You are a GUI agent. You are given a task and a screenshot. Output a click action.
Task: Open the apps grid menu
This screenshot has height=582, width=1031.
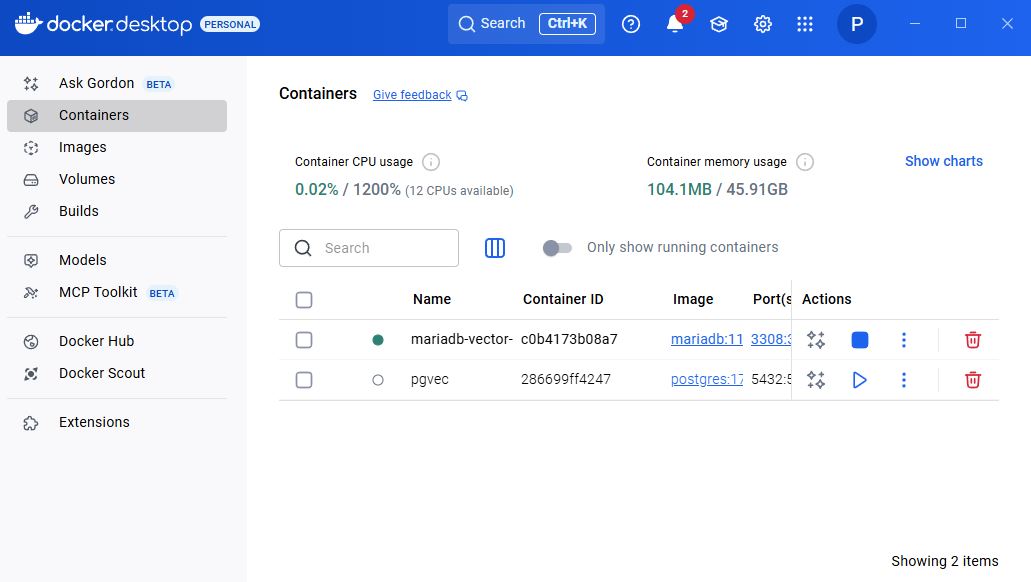point(805,24)
